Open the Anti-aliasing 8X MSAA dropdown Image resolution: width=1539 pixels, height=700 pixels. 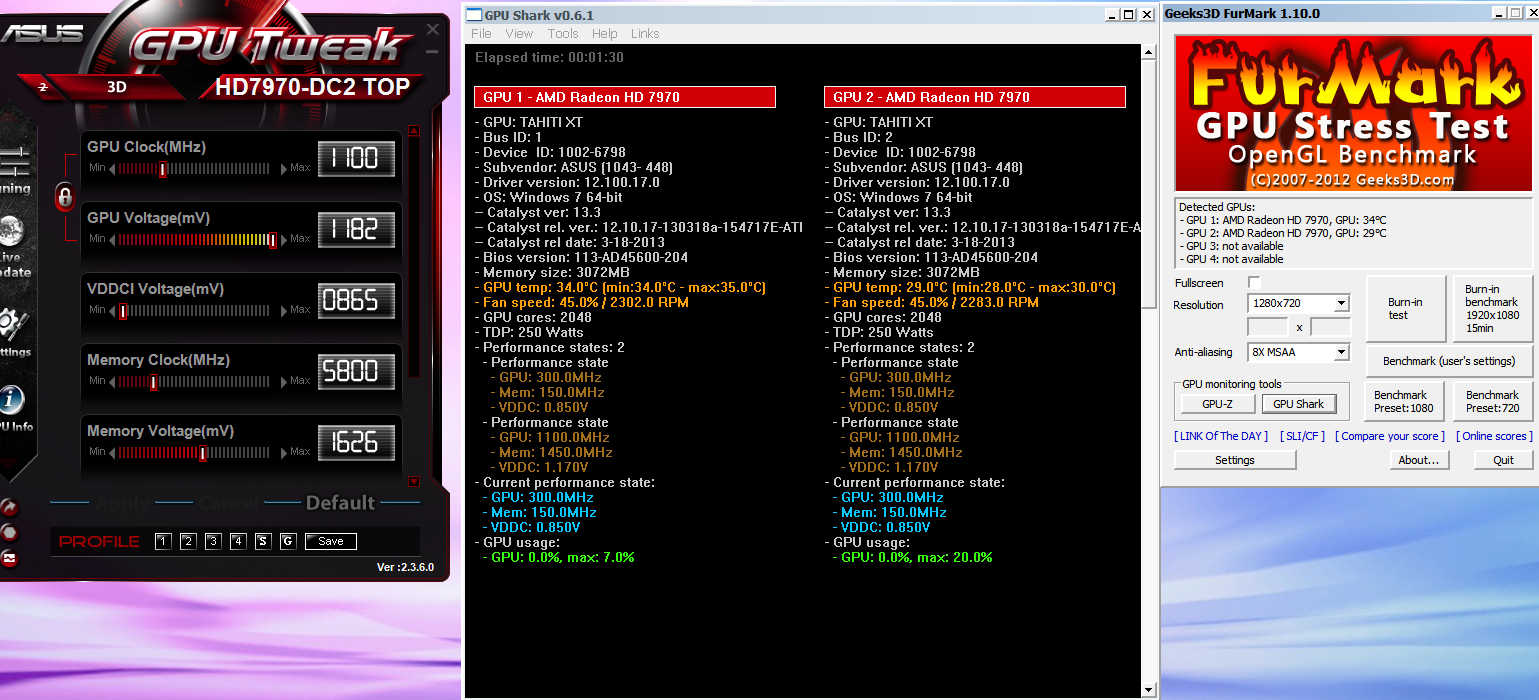coord(1299,352)
